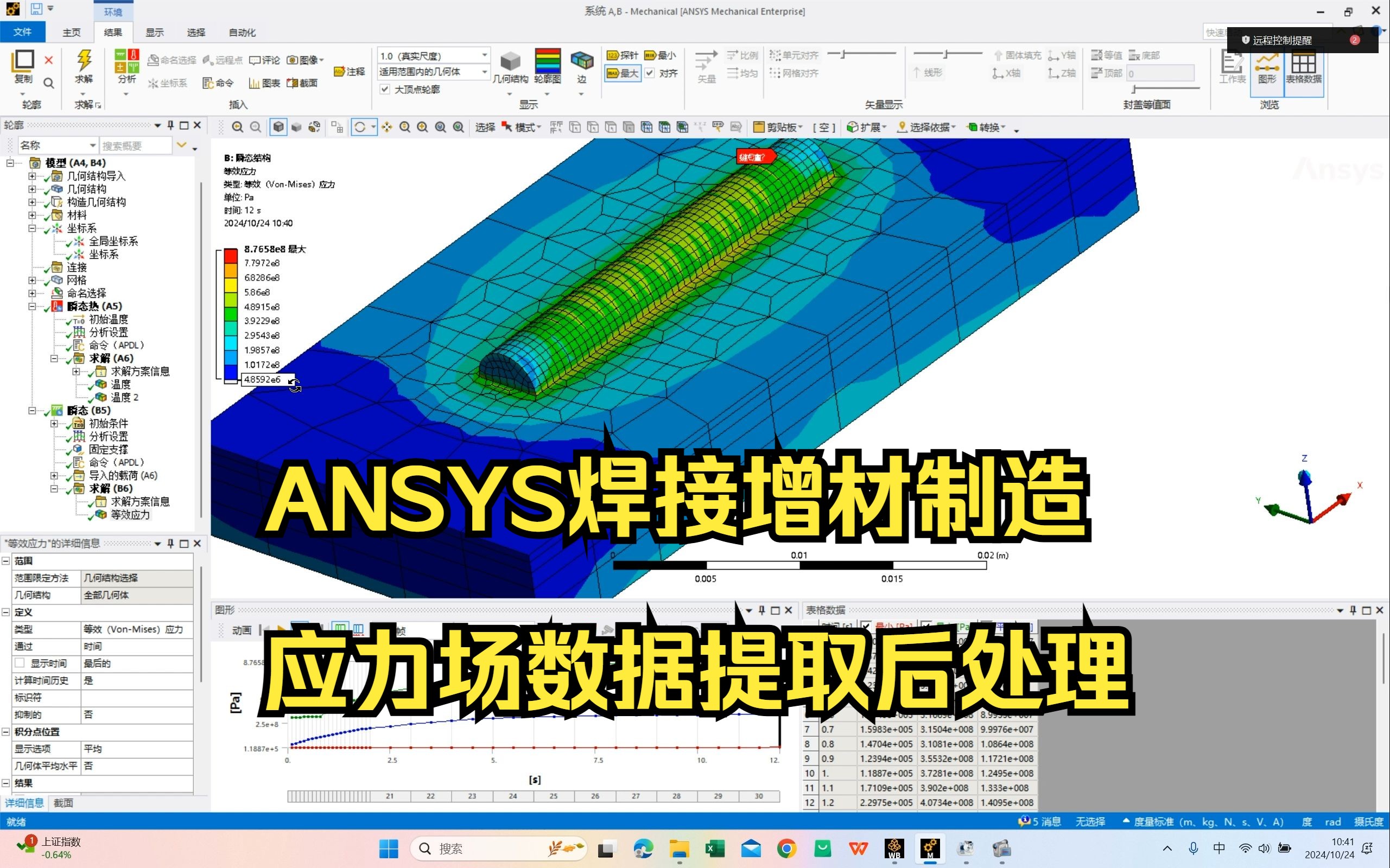Uncheck the 对齐 checkbox beside 最大
Screen dimensions: 1390x868
point(651,73)
